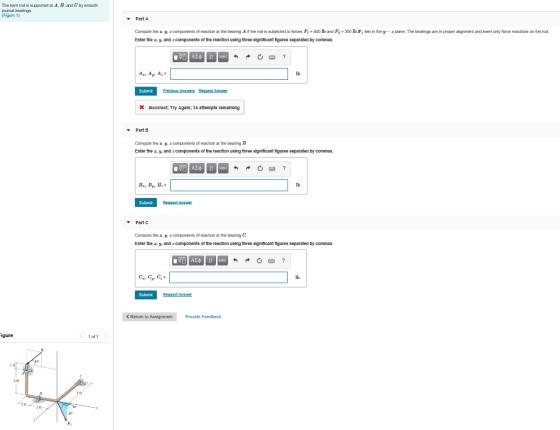Reset the Part B answer field
The image size is (560, 430).
click(x=260, y=168)
